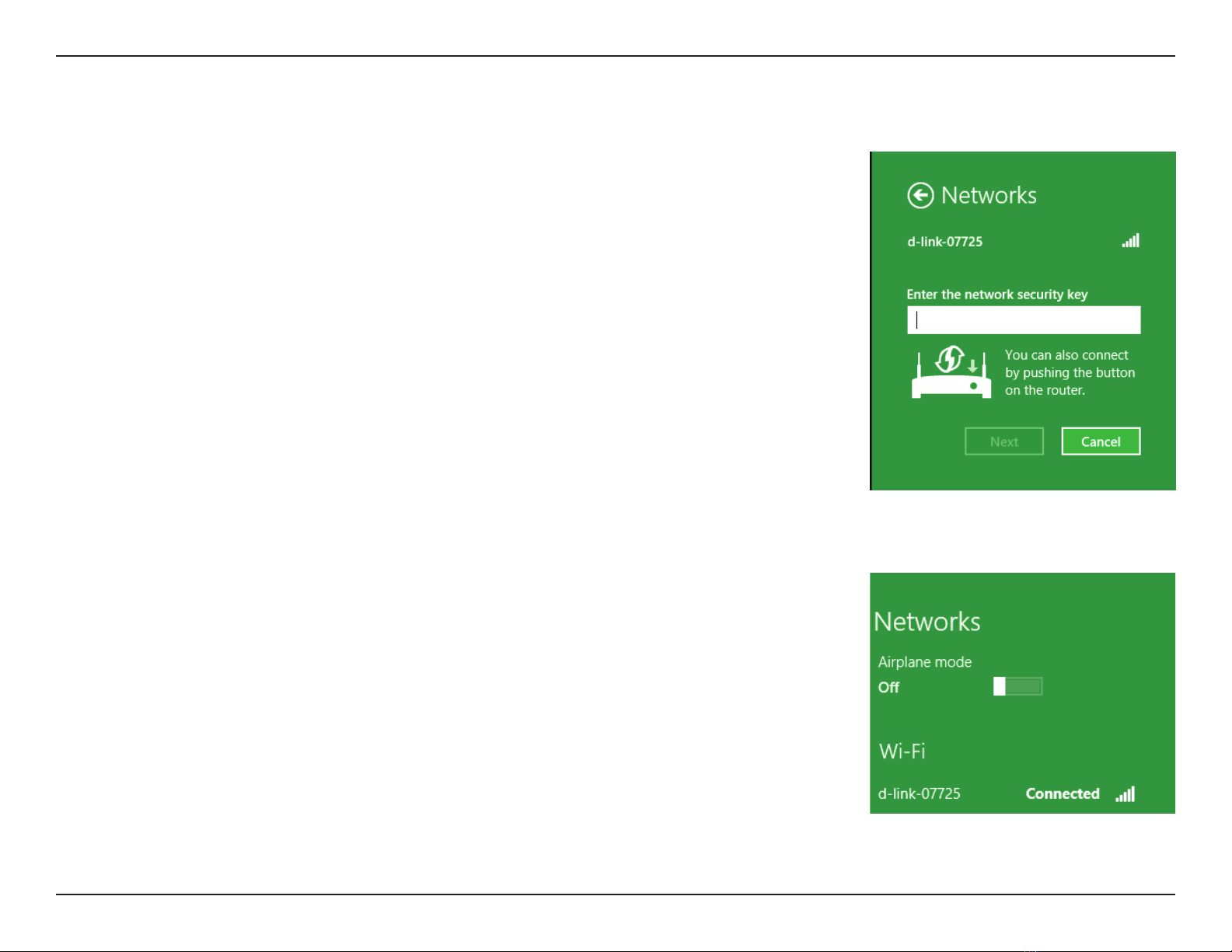Click the Next button
Viewport: 1232px width, 952px height.
(x=1004, y=441)
